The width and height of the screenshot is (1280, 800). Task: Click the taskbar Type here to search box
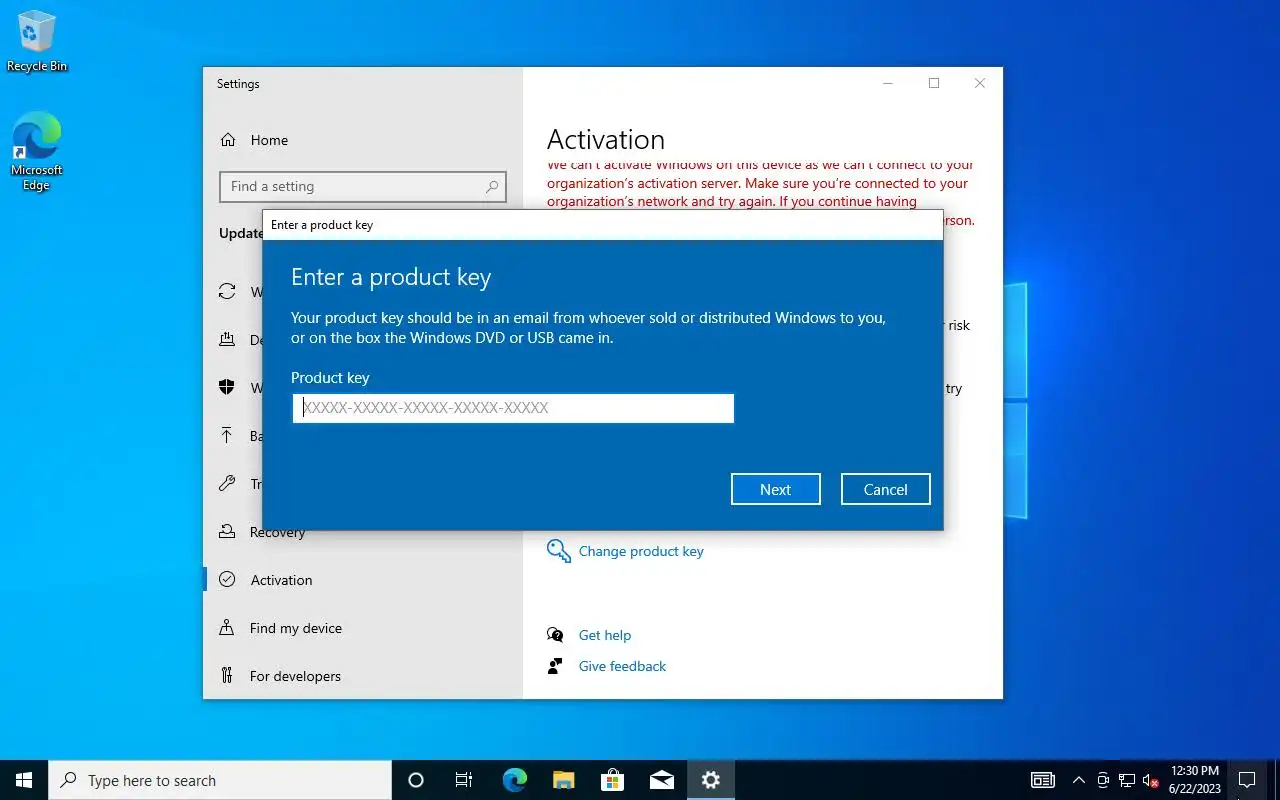[x=220, y=780]
